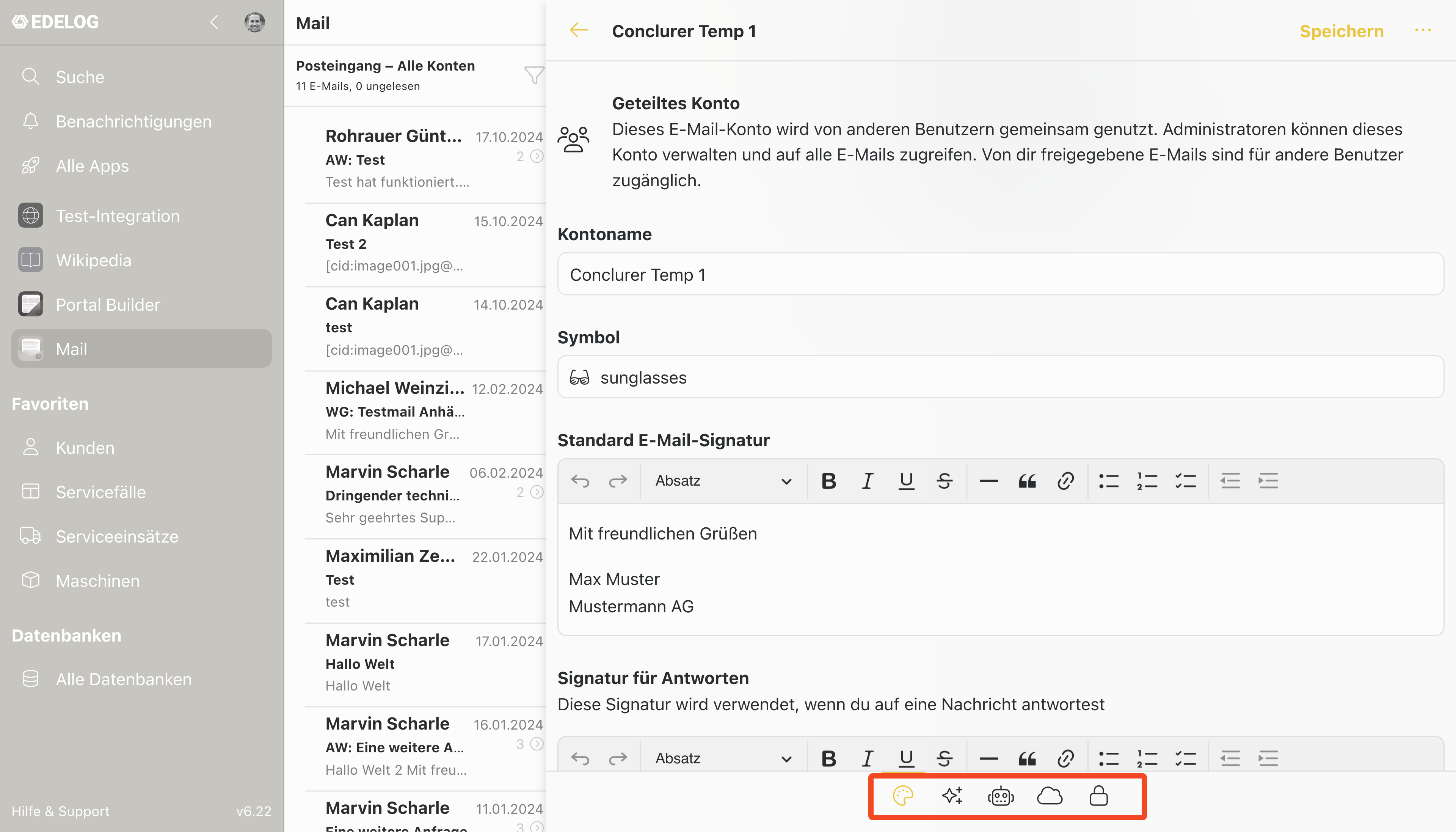
Task: Select the cloud icon in bottom toolbar
Action: pyautogui.click(x=1050, y=796)
